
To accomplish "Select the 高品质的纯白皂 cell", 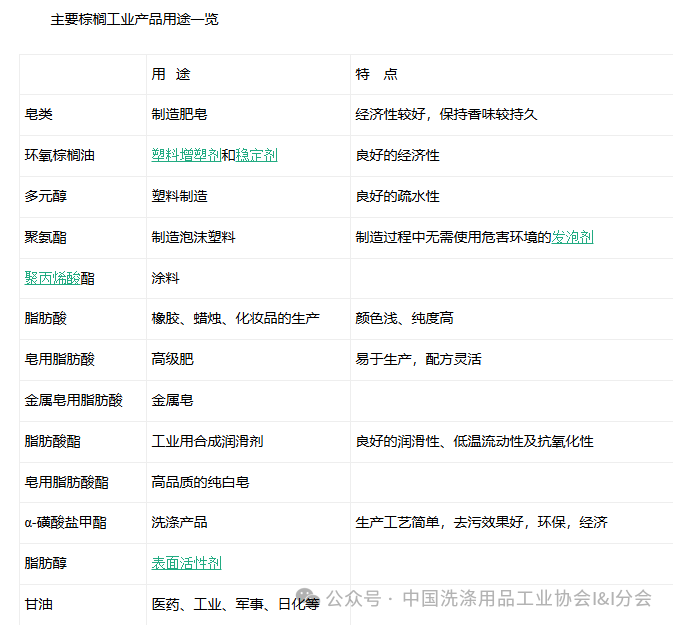I will [x=200, y=482].
